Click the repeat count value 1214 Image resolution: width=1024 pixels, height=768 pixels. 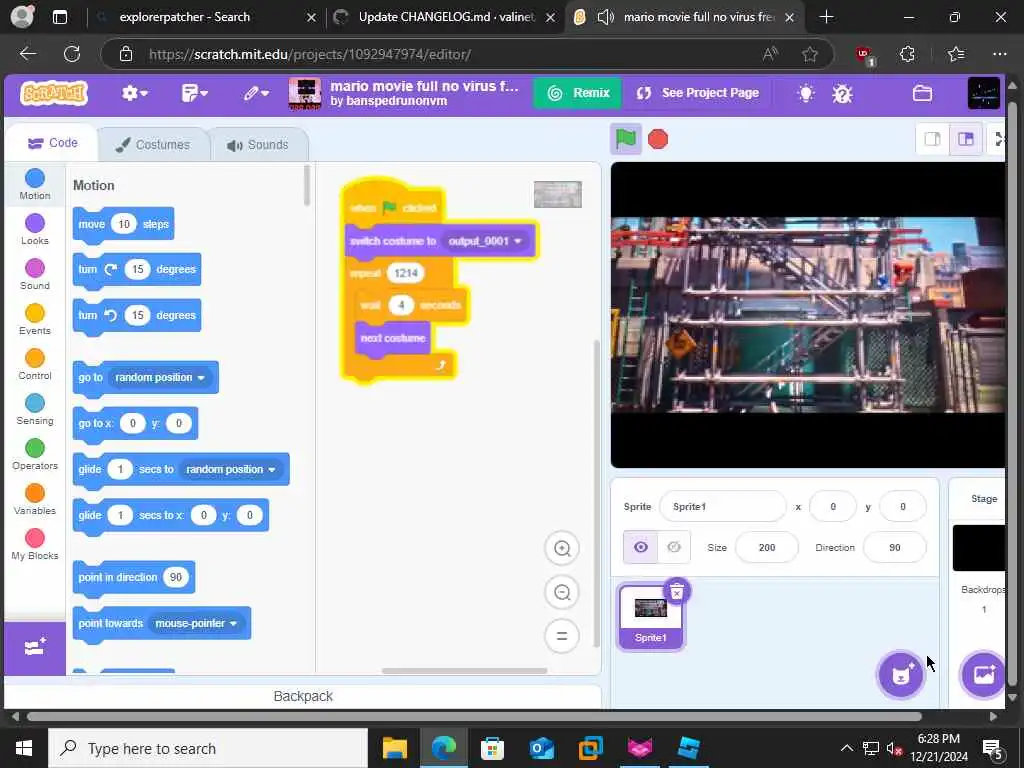click(406, 273)
